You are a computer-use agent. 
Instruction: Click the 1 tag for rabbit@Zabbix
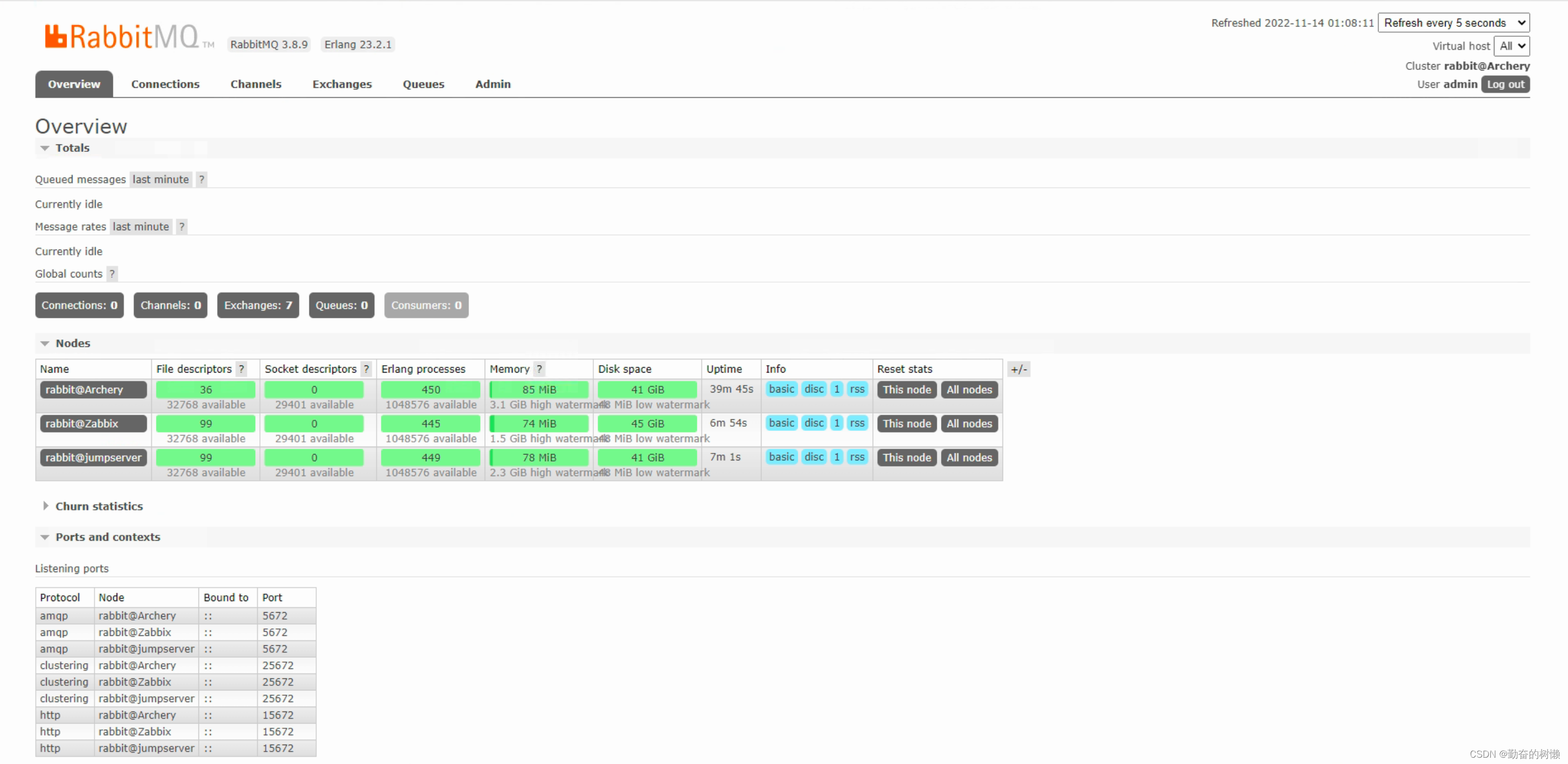coord(837,423)
